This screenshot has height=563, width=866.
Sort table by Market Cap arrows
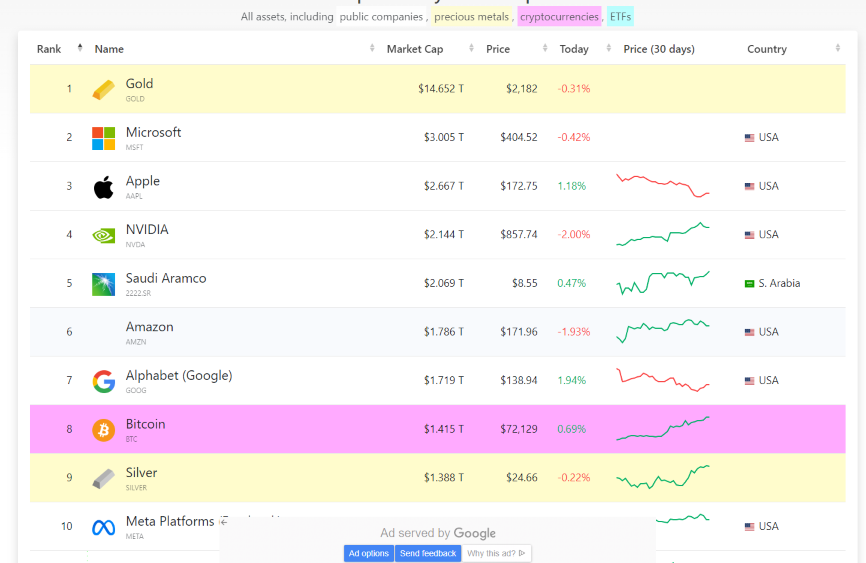click(x=471, y=48)
